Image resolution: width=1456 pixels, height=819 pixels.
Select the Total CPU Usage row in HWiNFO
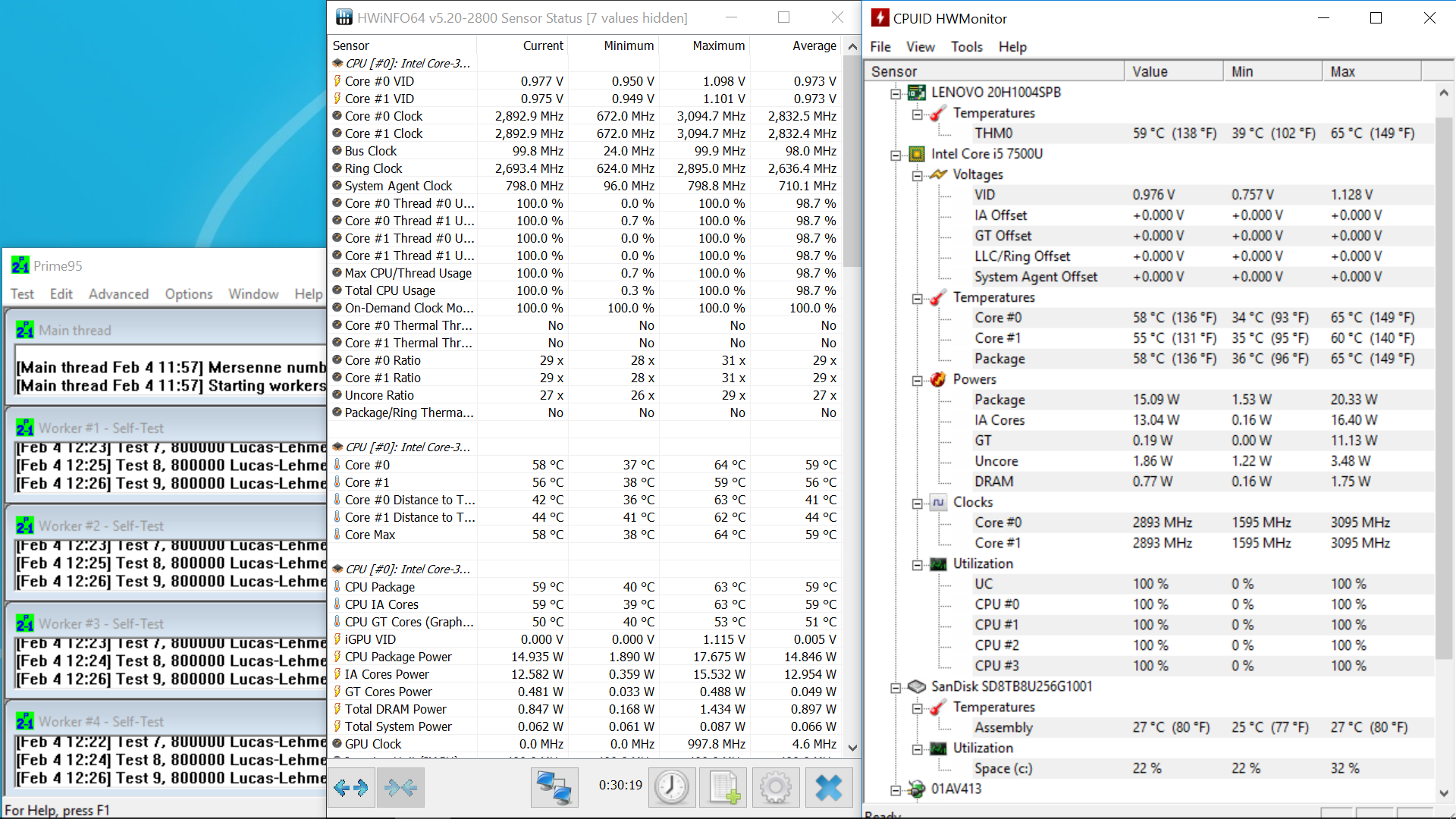click(585, 290)
